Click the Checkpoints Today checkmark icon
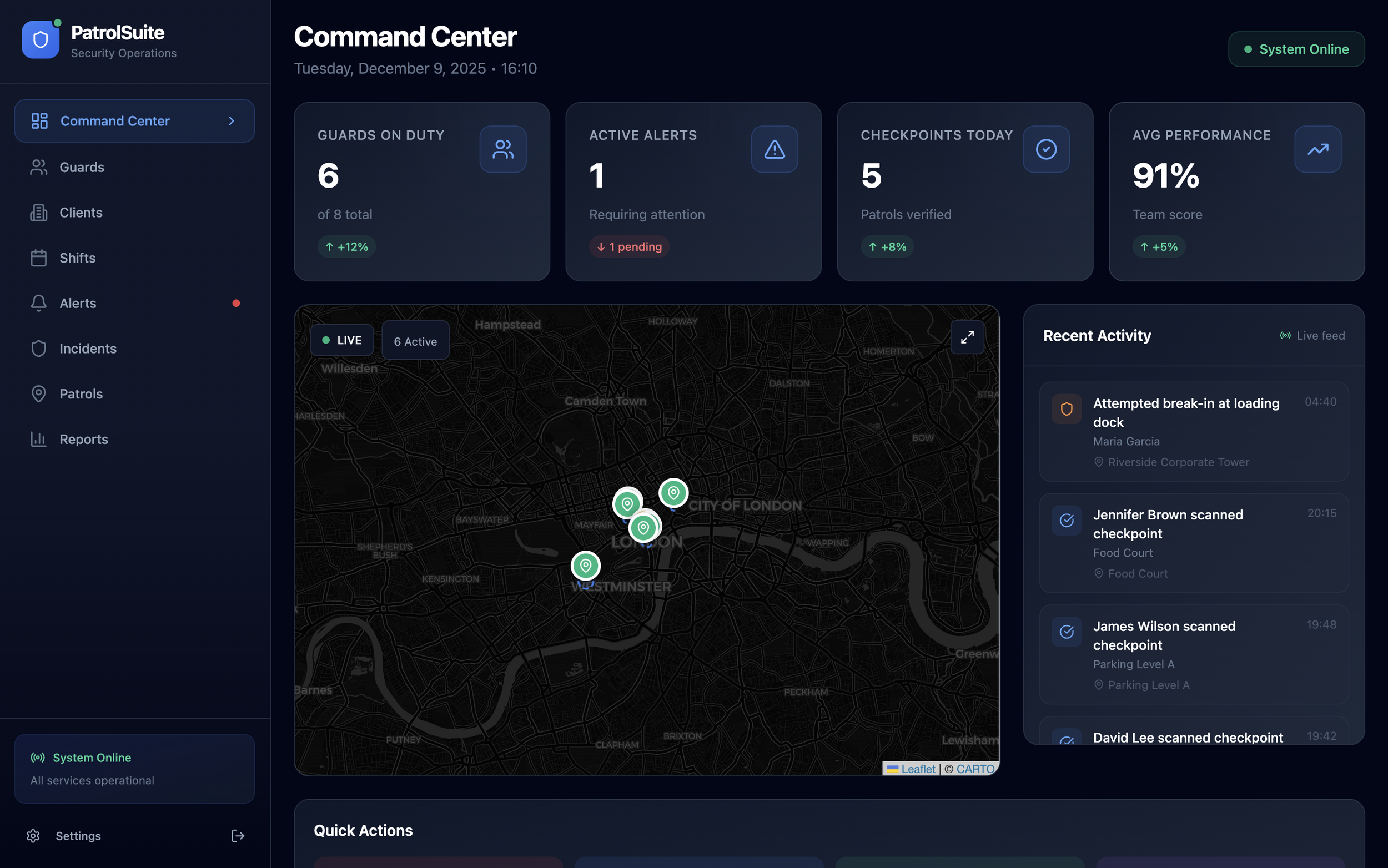Image resolution: width=1388 pixels, height=868 pixels. point(1046,149)
